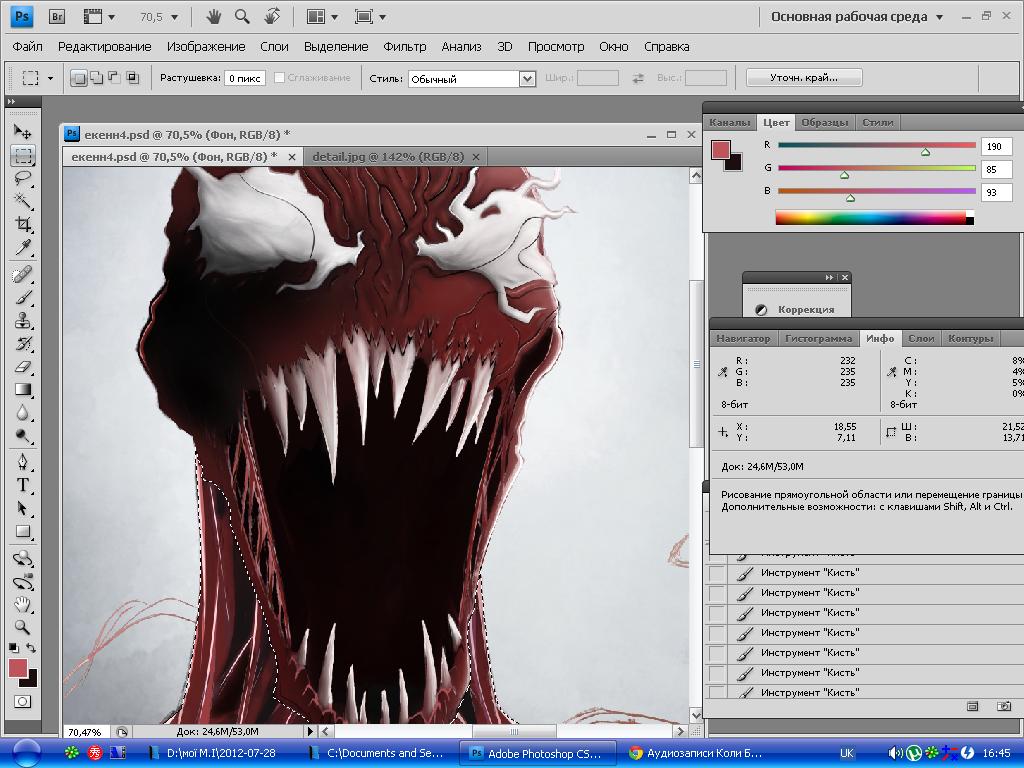
Task: Select the Magic Wand tool
Action: click(x=23, y=201)
